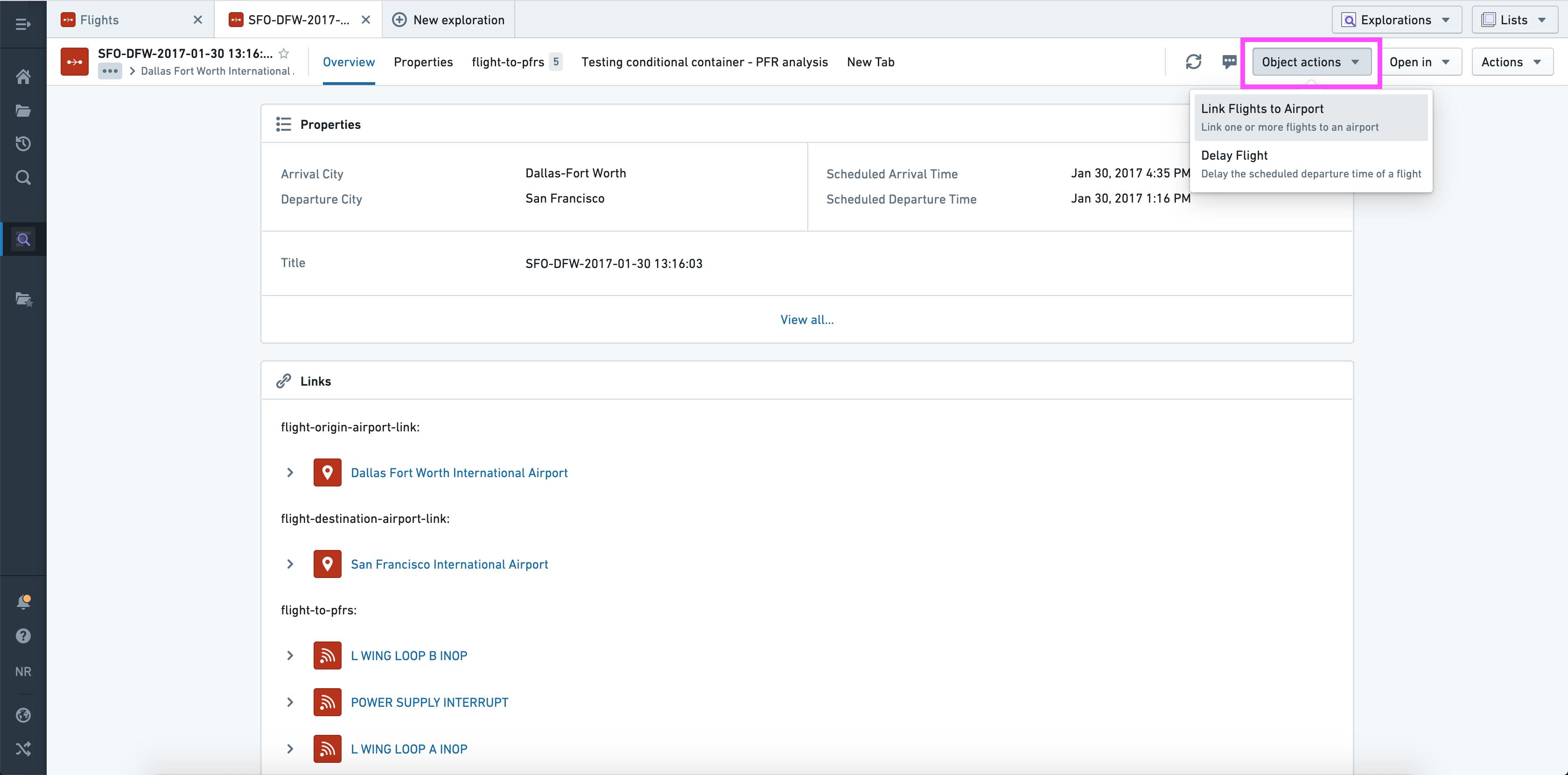Expand L WING LOOP B INOP row

click(290, 655)
